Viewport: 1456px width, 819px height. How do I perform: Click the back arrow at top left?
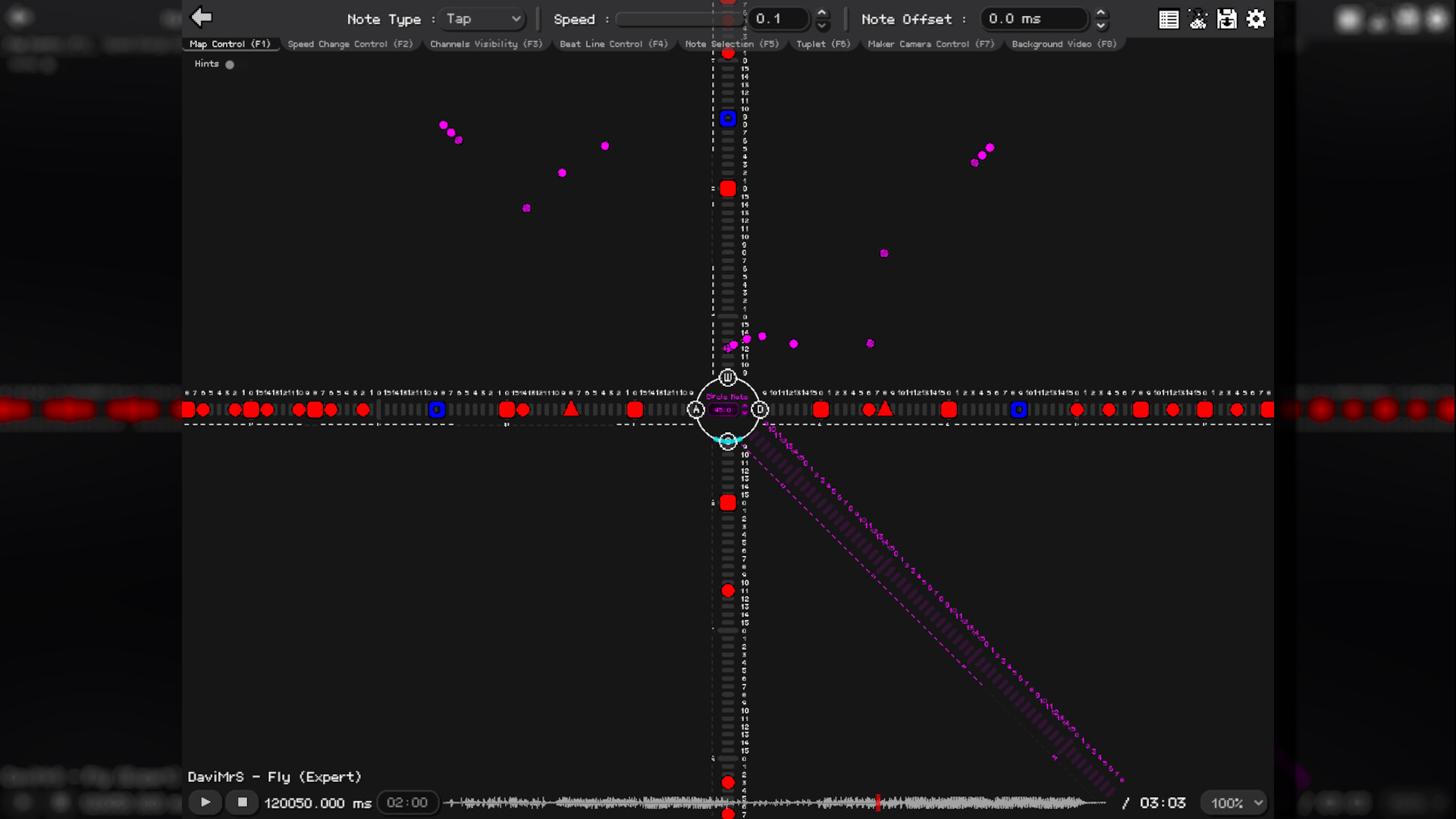click(201, 17)
